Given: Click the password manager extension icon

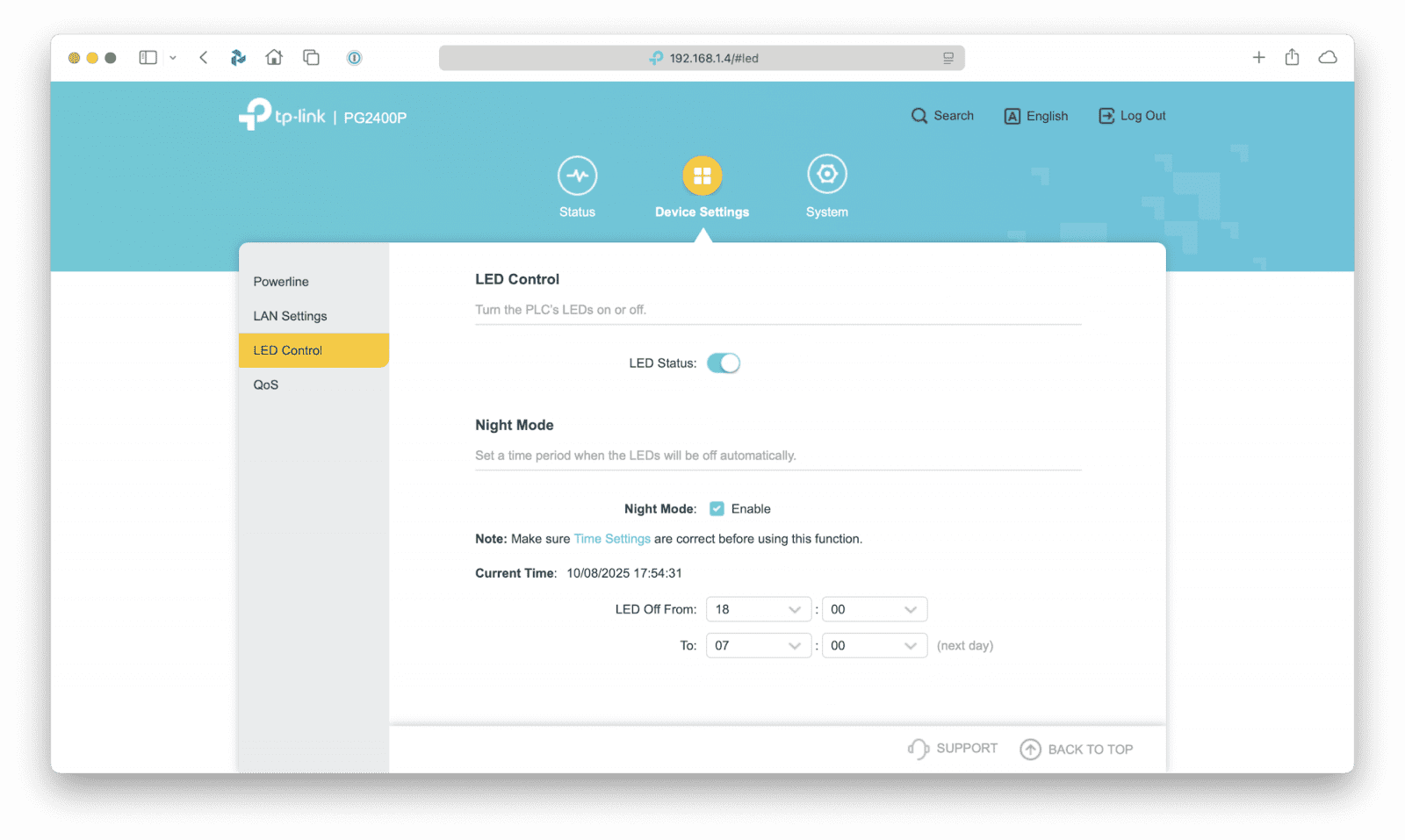Looking at the screenshot, I should click(354, 58).
